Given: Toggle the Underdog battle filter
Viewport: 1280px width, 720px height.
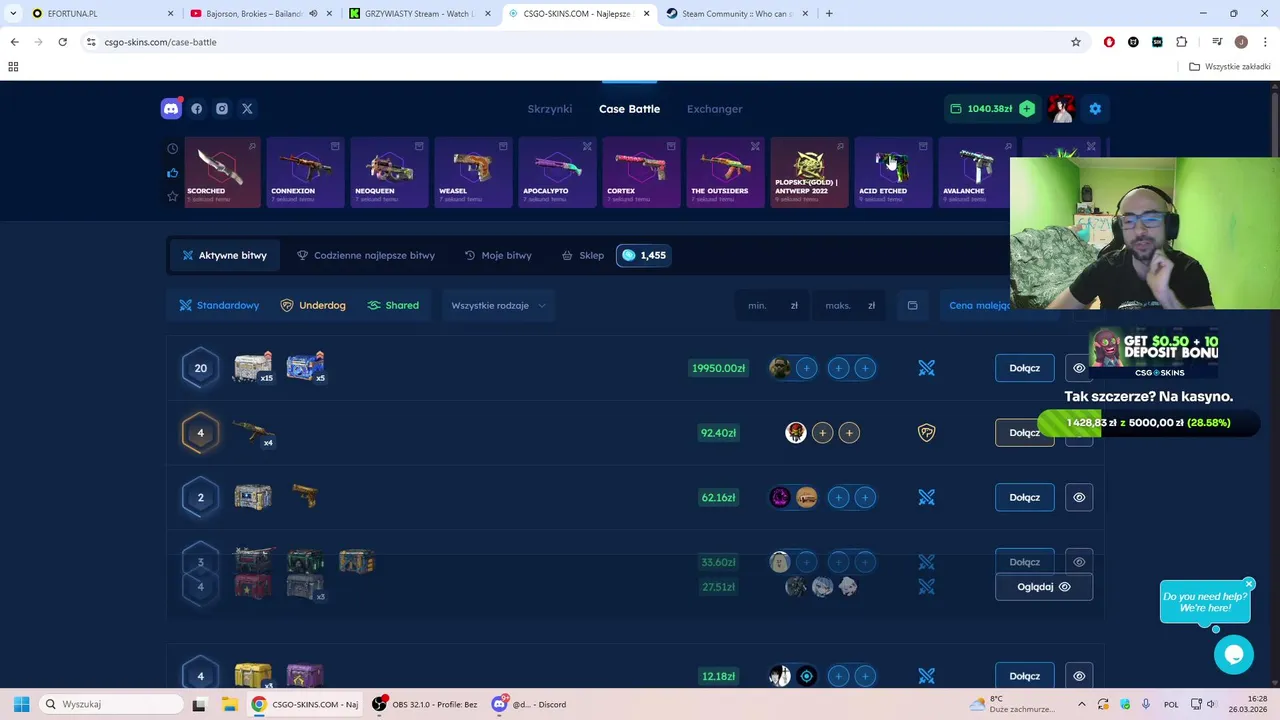Looking at the screenshot, I should coord(313,305).
